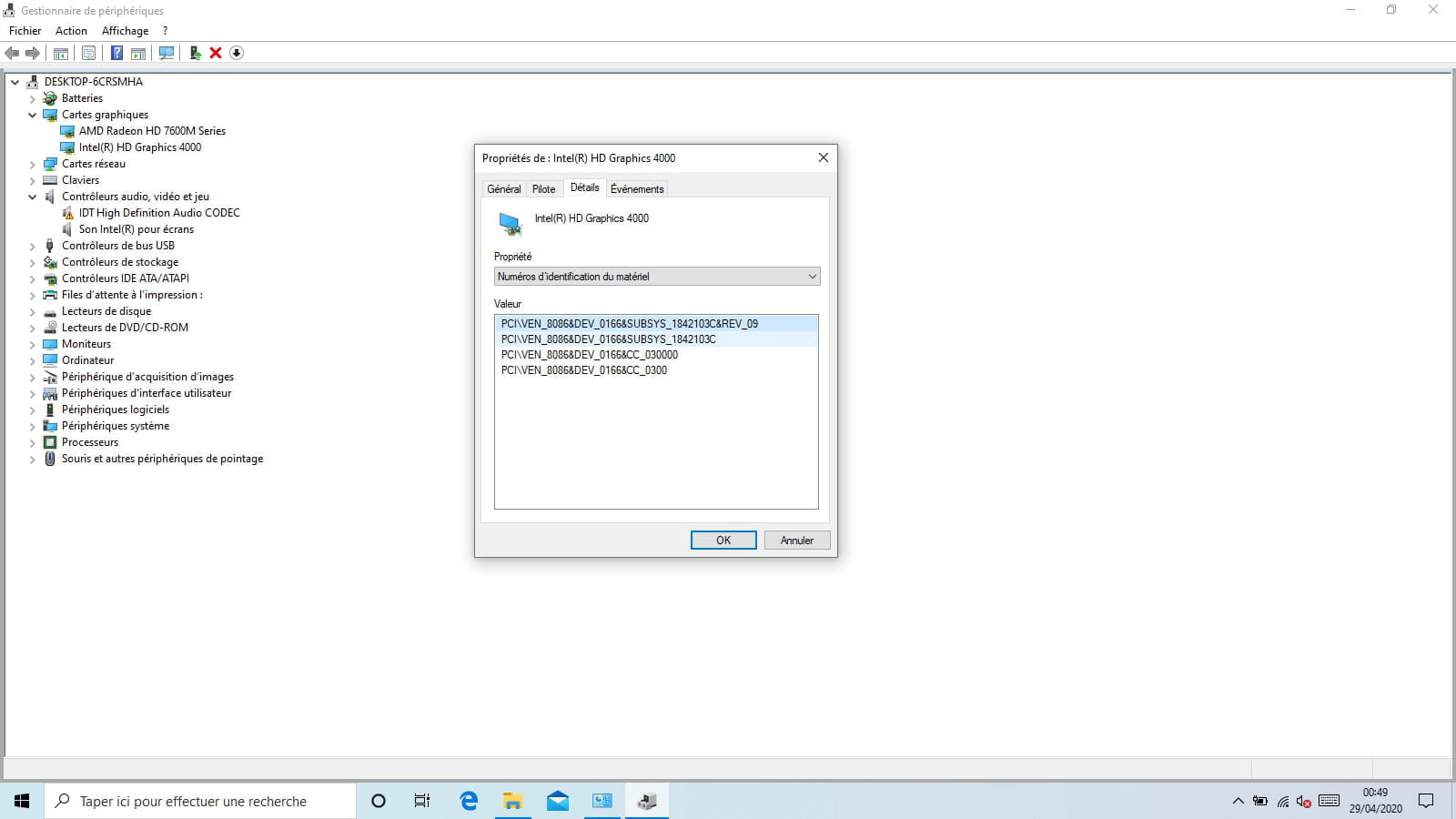Click the blue Help question mark icon
The width and height of the screenshot is (1456, 819).
click(x=116, y=53)
